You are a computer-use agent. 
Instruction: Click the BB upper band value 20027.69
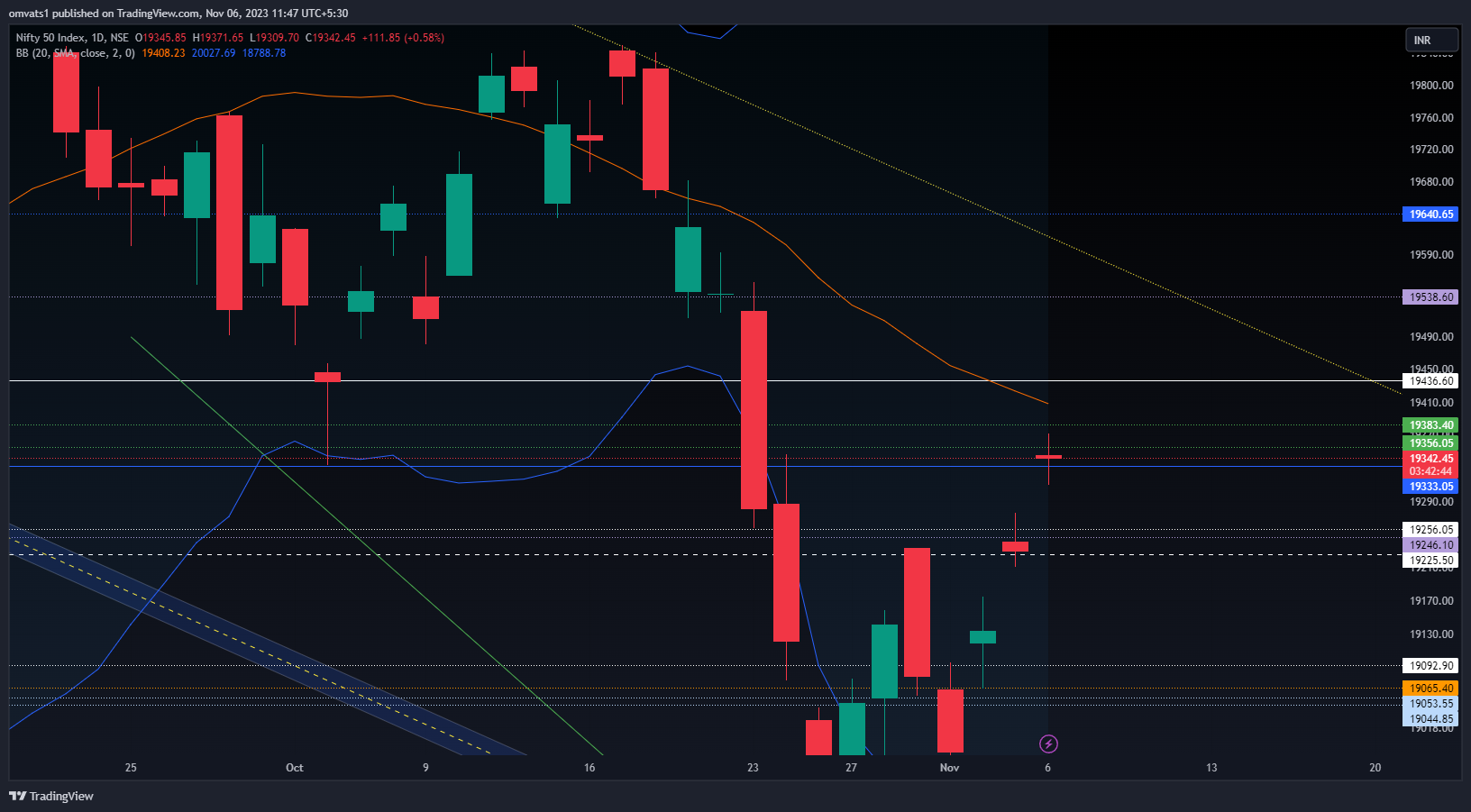click(214, 53)
